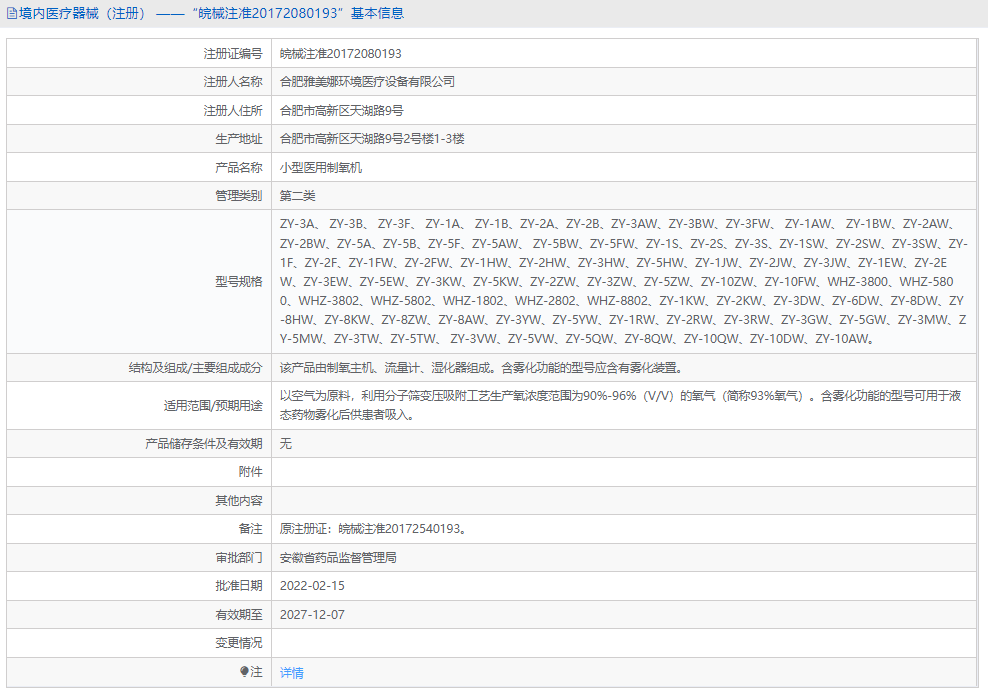The image size is (988, 696).
Task: Click the document icon beside the page title
Action: [x=11, y=13]
